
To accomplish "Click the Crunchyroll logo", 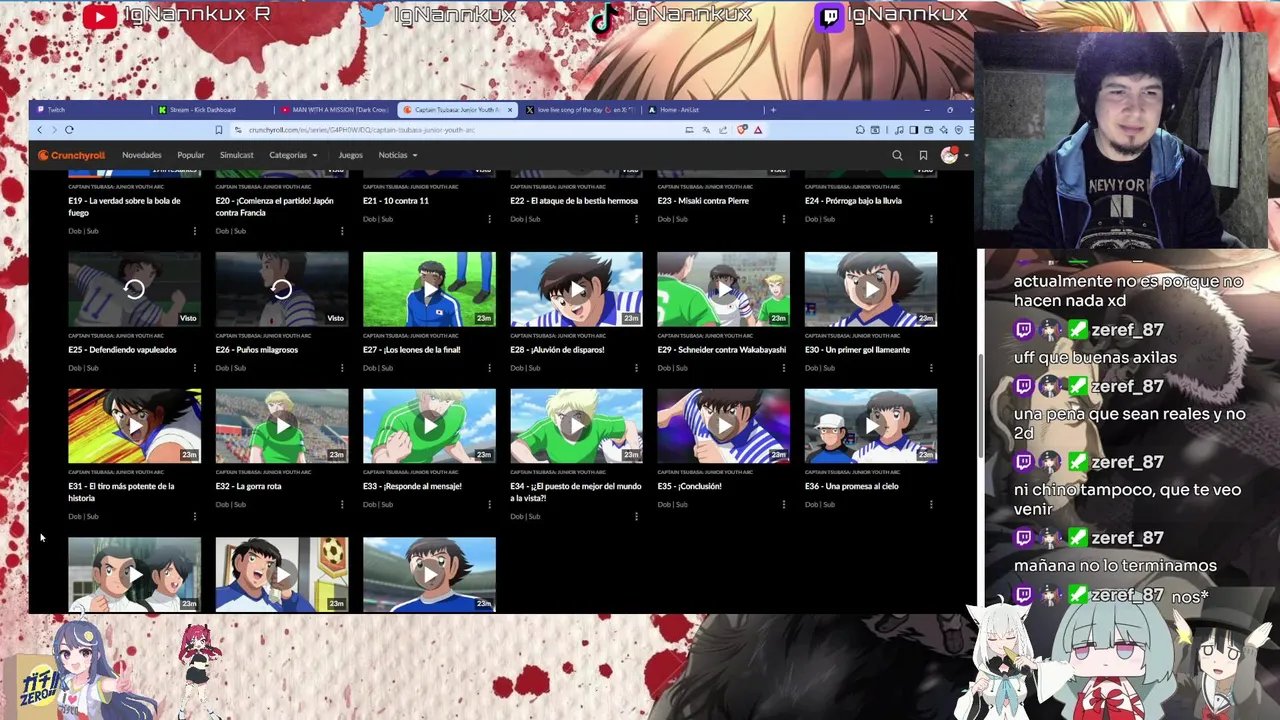I will [x=71, y=155].
